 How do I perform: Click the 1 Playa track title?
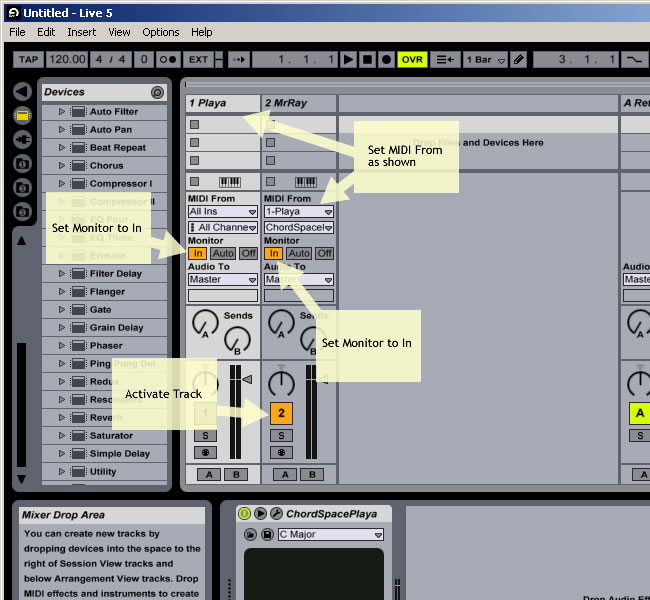coord(223,103)
